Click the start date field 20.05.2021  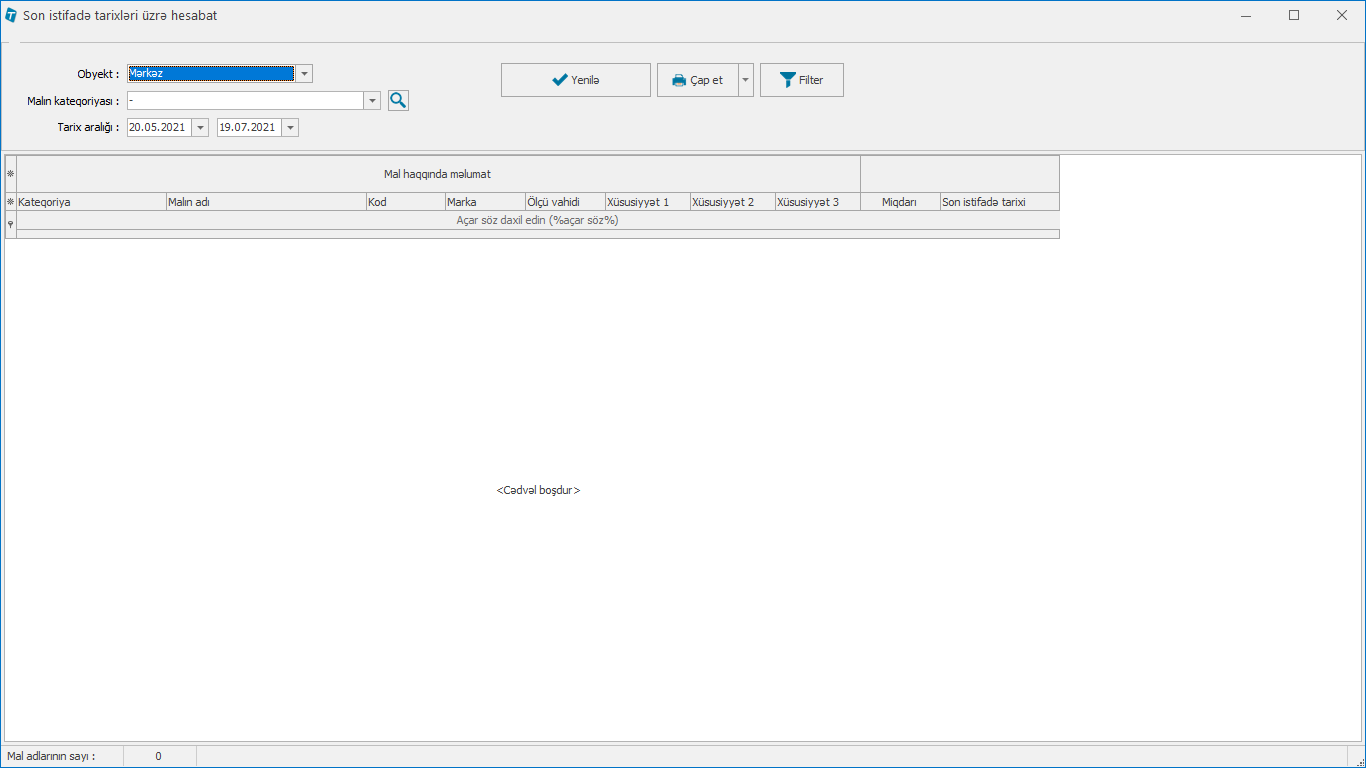(x=158, y=127)
